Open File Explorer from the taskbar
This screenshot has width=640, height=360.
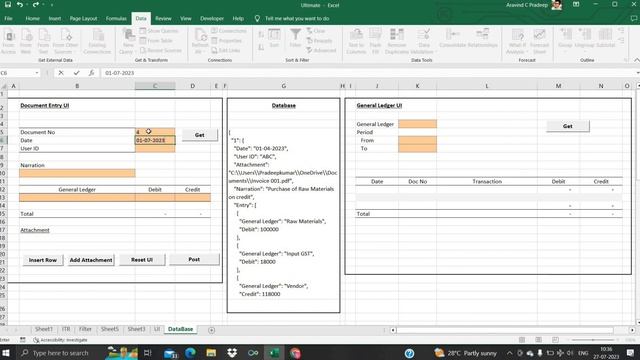(211, 353)
